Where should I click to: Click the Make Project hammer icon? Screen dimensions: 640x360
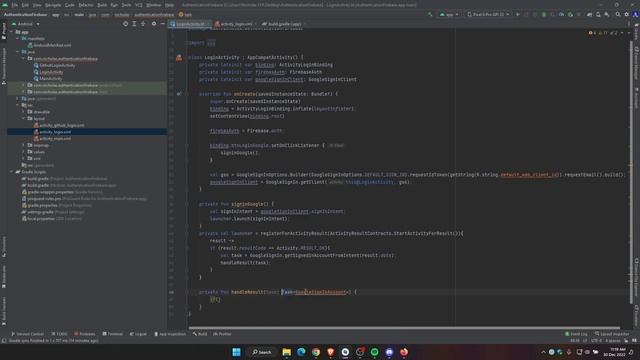pyautogui.click(x=430, y=15)
